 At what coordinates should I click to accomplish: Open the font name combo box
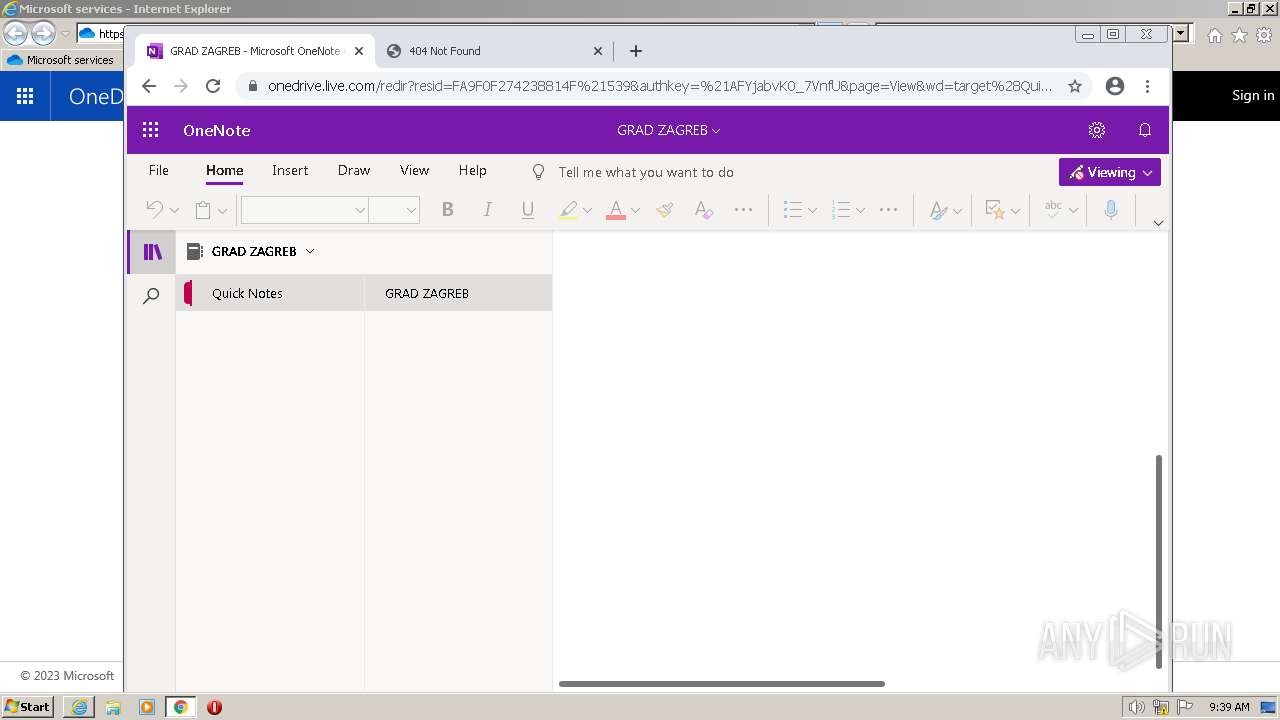tap(304, 209)
